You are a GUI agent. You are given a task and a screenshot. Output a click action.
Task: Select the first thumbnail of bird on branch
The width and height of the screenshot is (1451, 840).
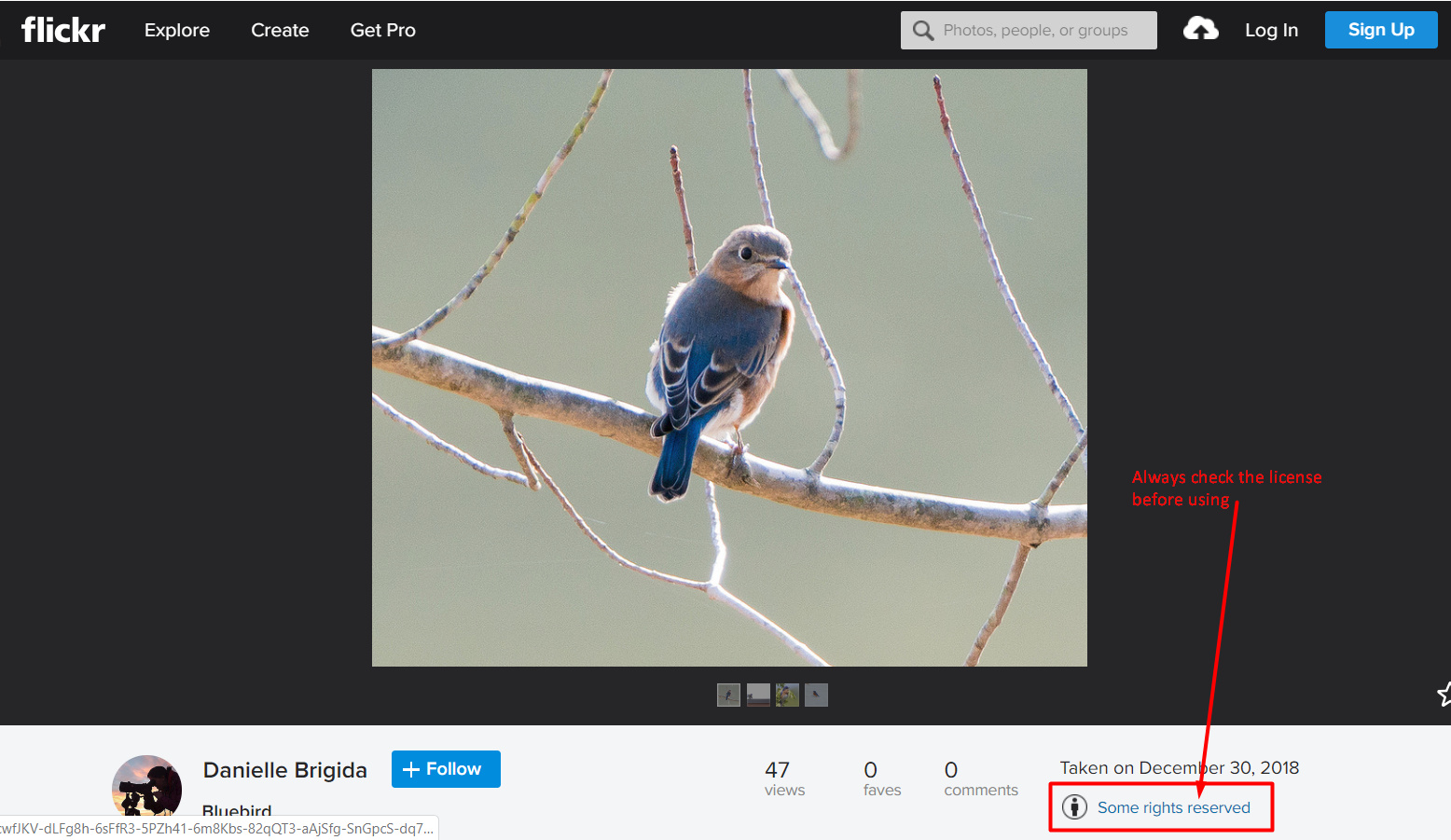pos(728,695)
